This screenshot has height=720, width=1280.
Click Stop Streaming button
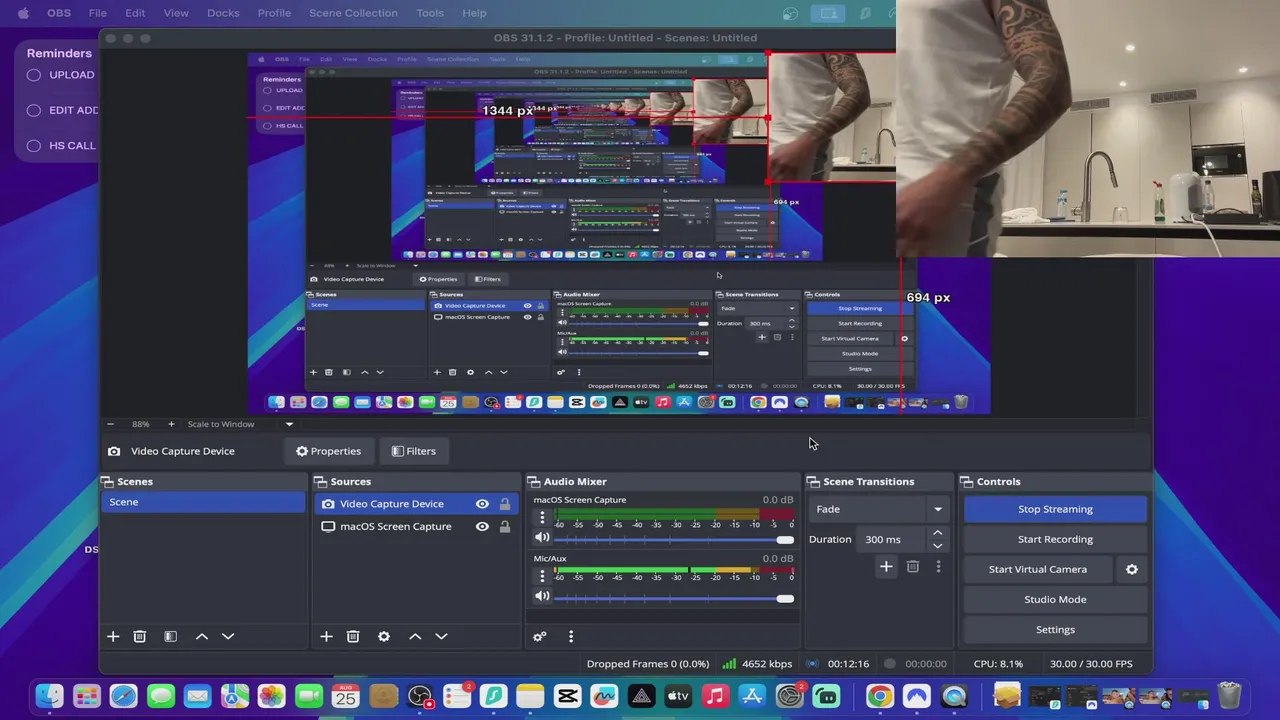coord(1055,509)
